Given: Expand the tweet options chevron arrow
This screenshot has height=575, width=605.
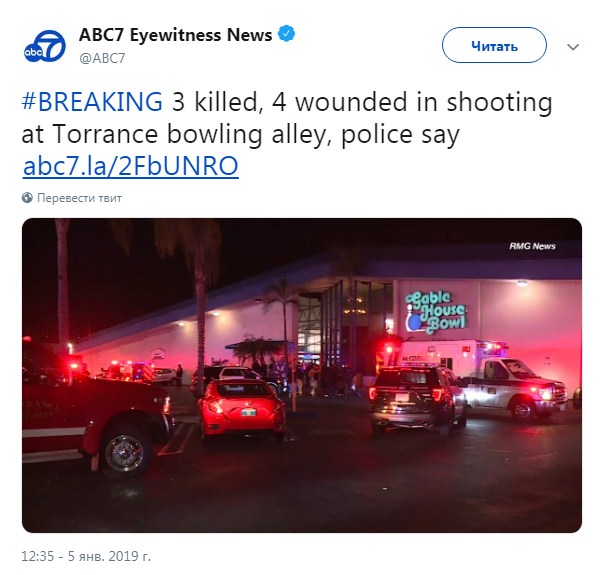Looking at the screenshot, I should pos(573,47).
